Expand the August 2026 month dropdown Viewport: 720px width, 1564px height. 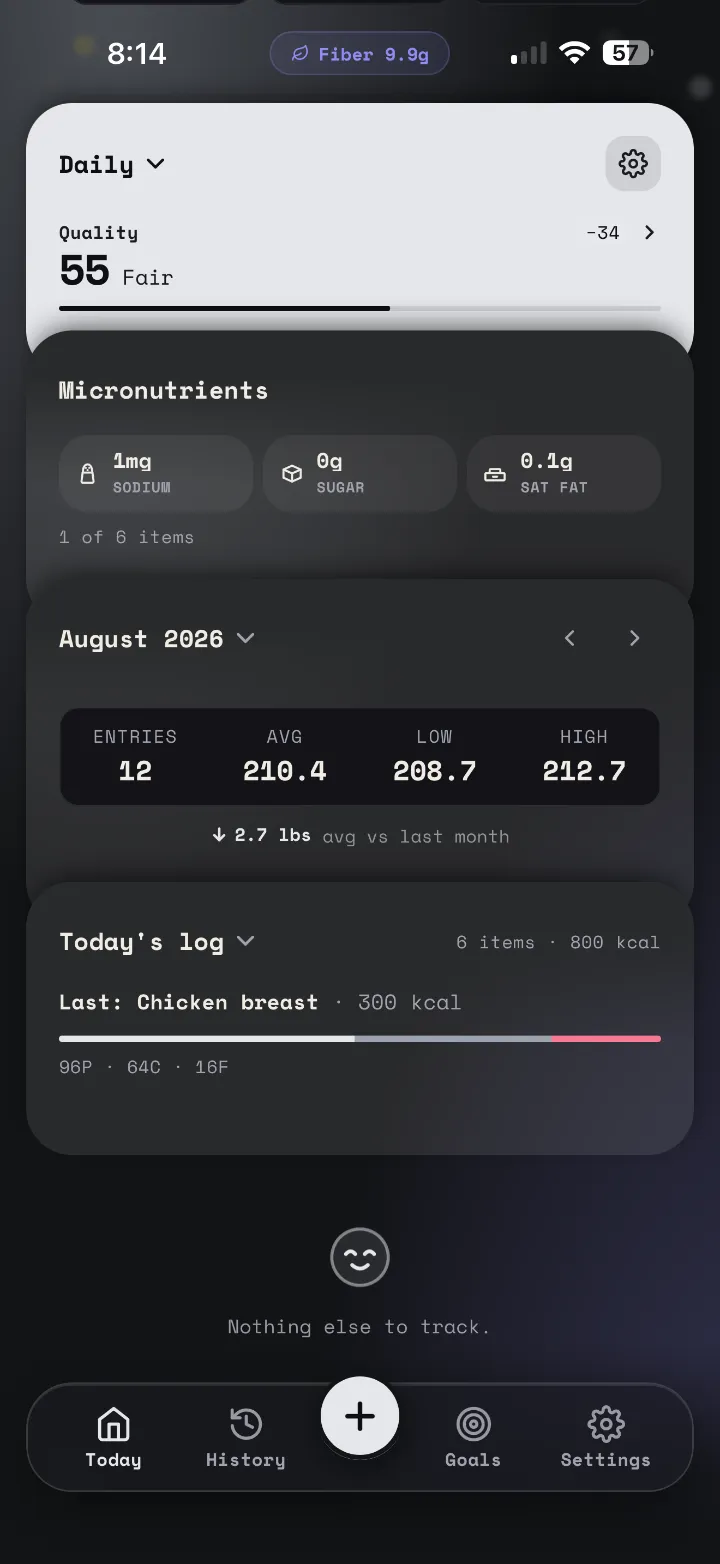pos(157,638)
